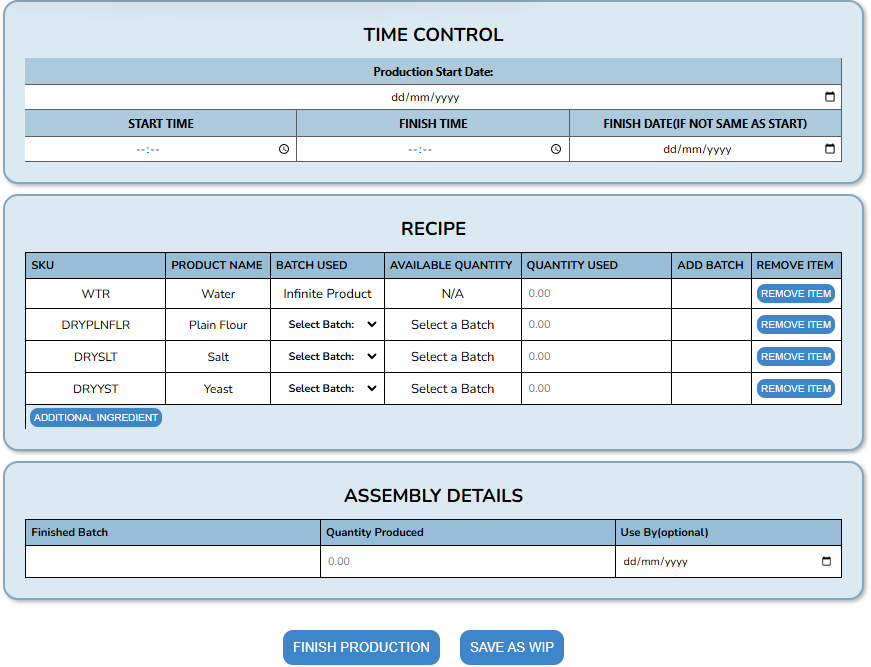Screen dimensions: 871x667
Task: Open Select Batch dropdown for Salt
Action: click(x=328, y=357)
